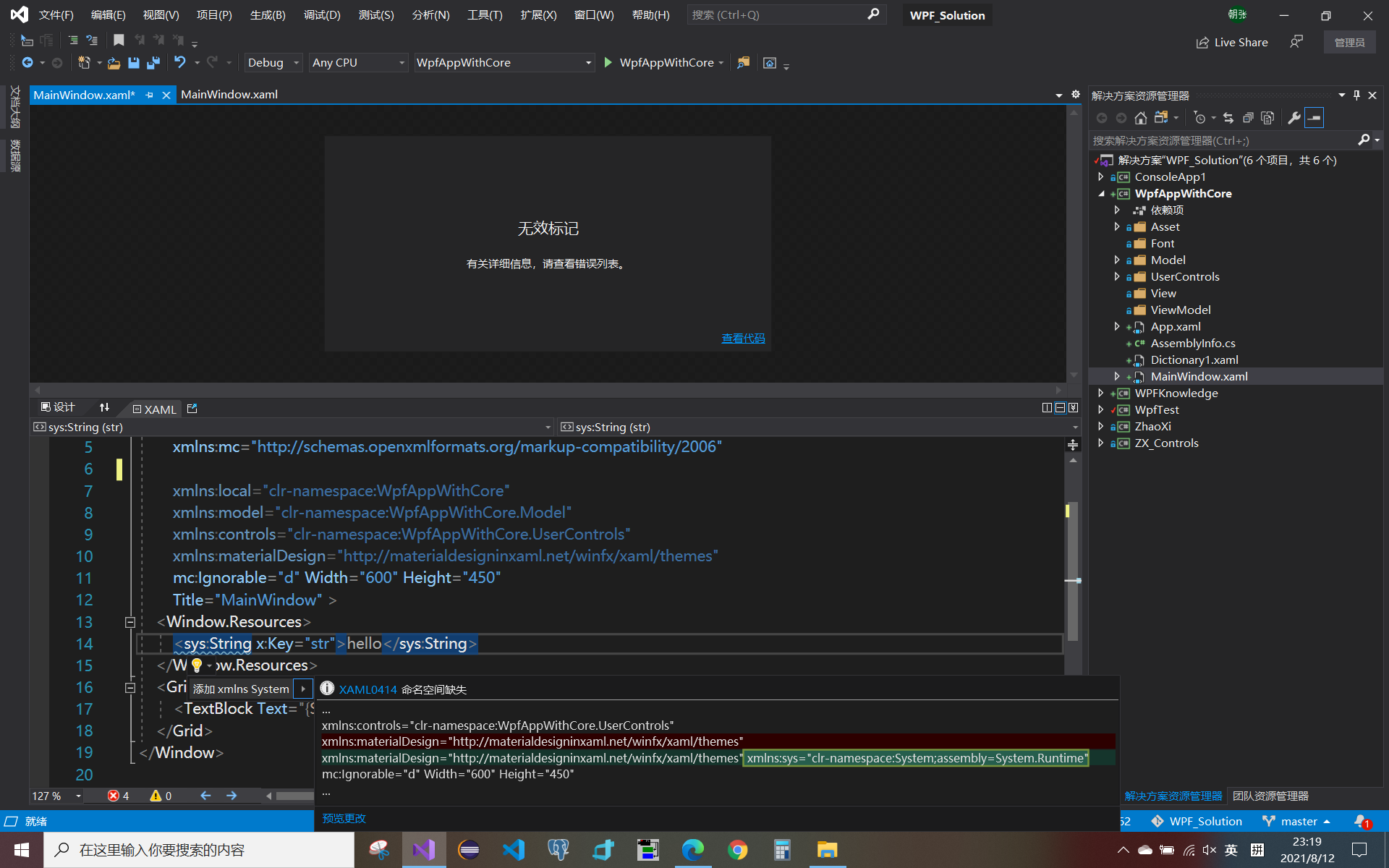Image resolution: width=1389 pixels, height=868 pixels.
Task: Switch to the second MainWindow.xaml tab
Action: [x=229, y=95]
